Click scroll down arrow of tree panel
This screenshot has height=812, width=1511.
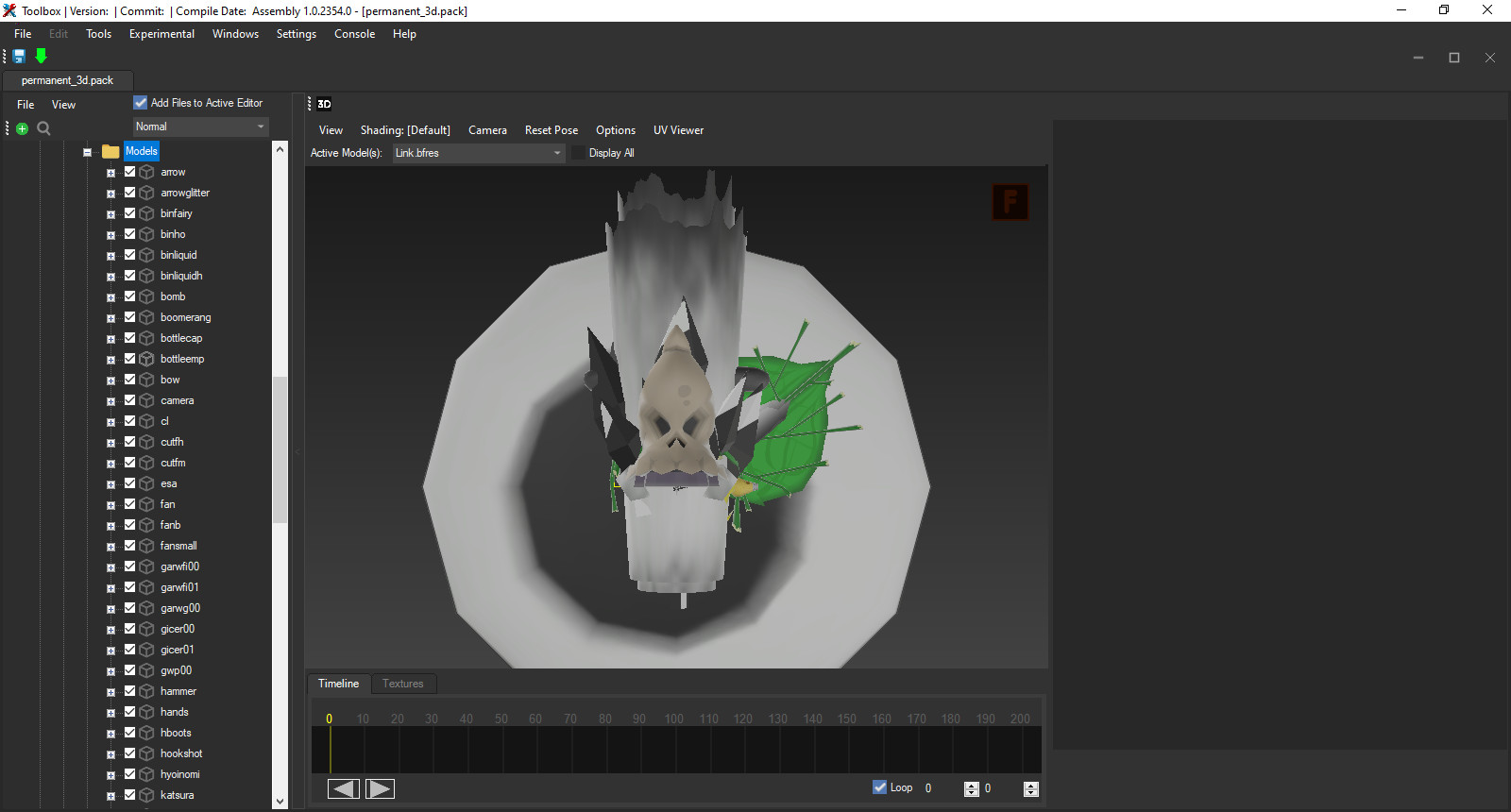coord(280,802)
